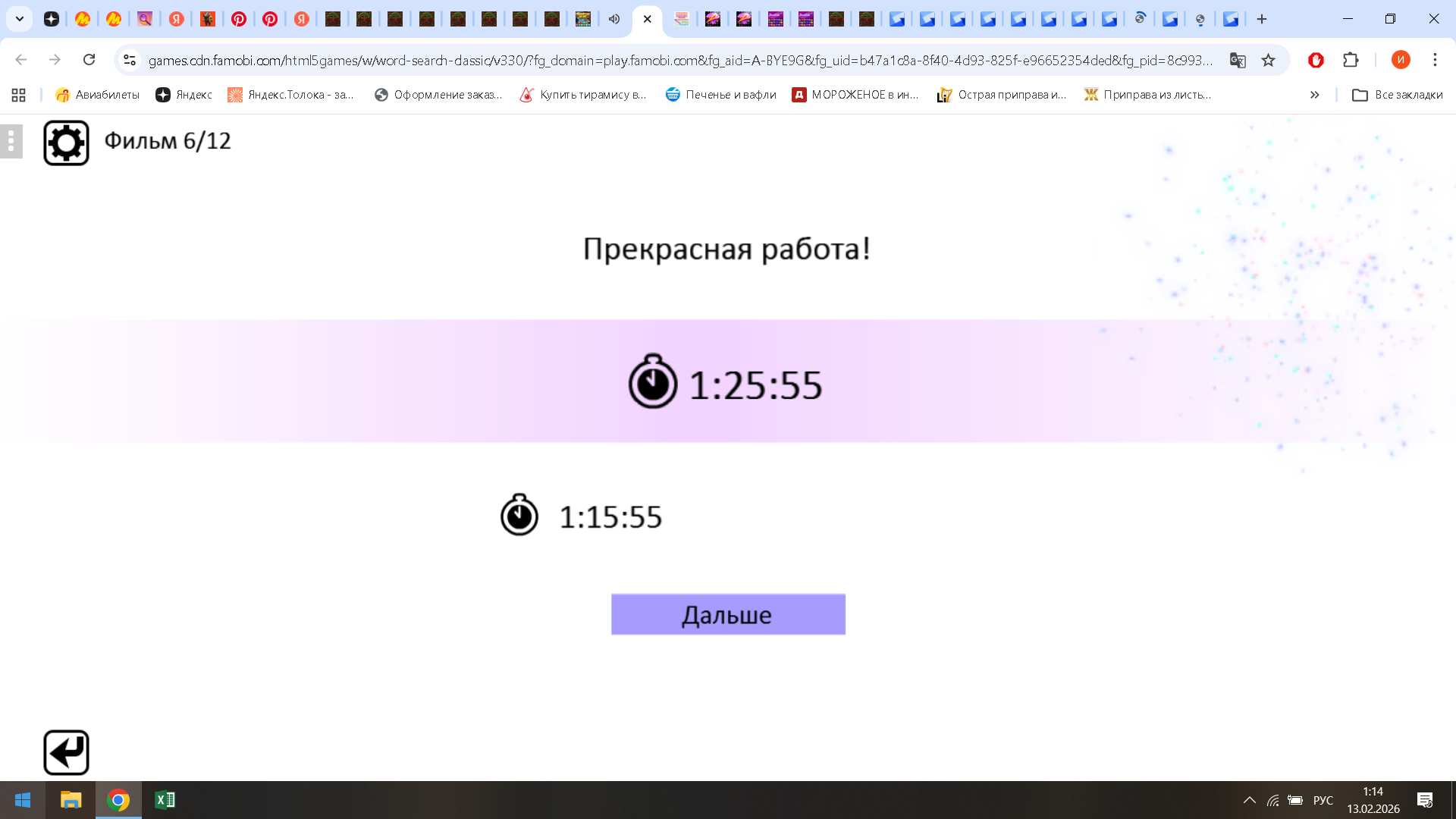Screen dimensions: 1456x819
Task: Show hidden icons in the system tray
Action: 1250,800
